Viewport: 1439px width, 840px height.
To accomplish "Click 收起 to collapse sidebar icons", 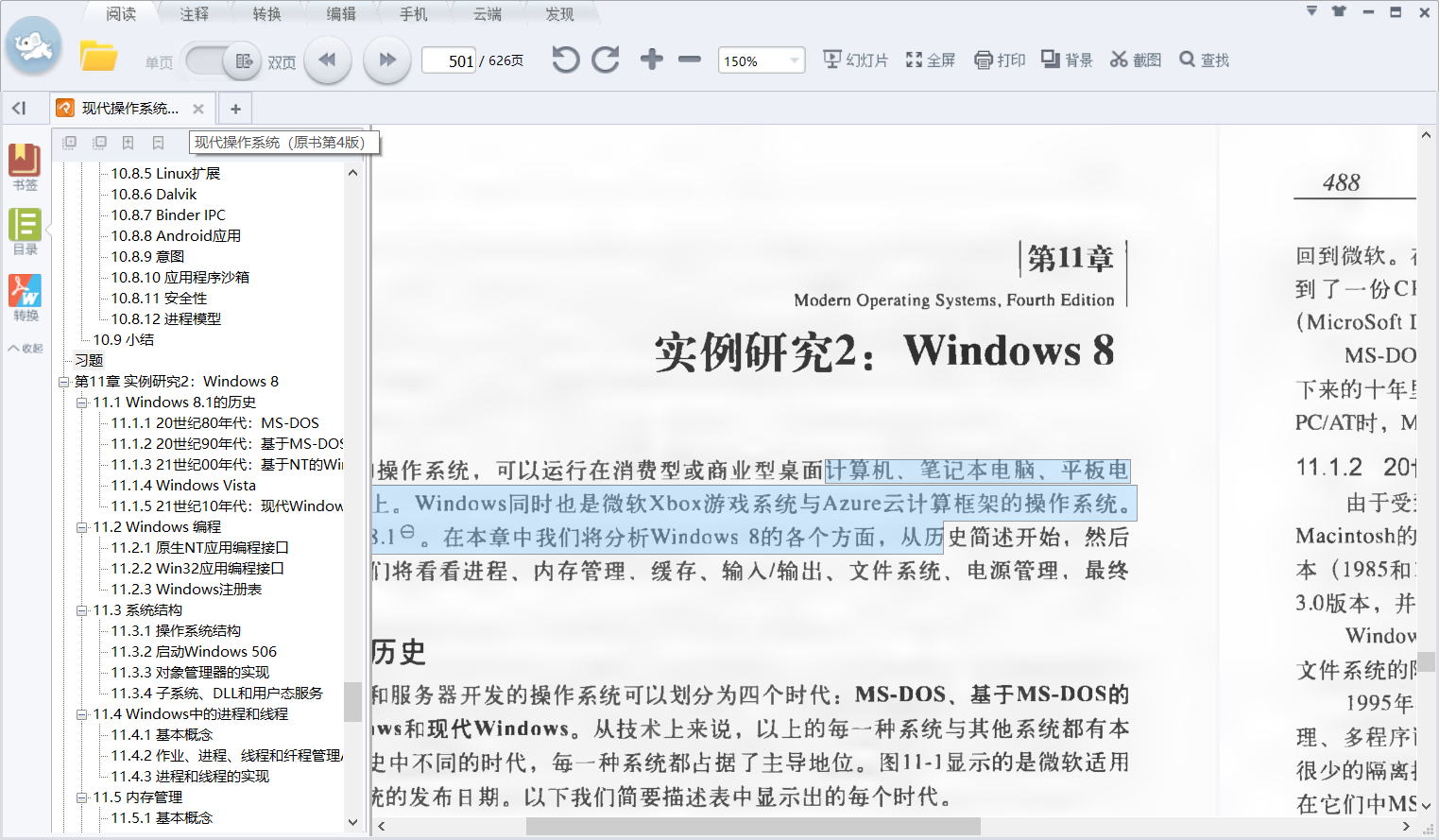I will point(26,348).
